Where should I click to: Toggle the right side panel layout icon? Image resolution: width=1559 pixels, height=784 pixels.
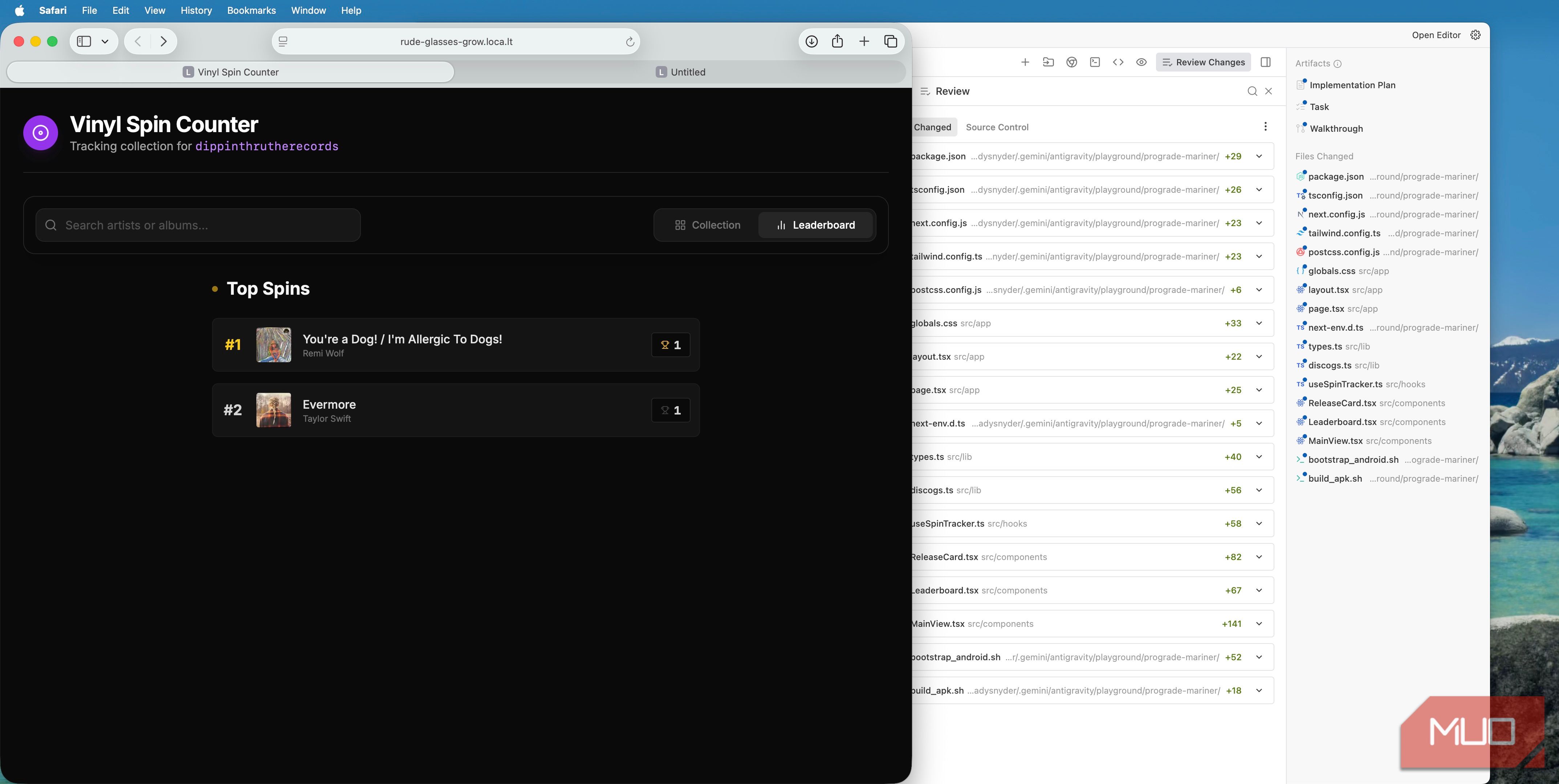coord(1265,62)
